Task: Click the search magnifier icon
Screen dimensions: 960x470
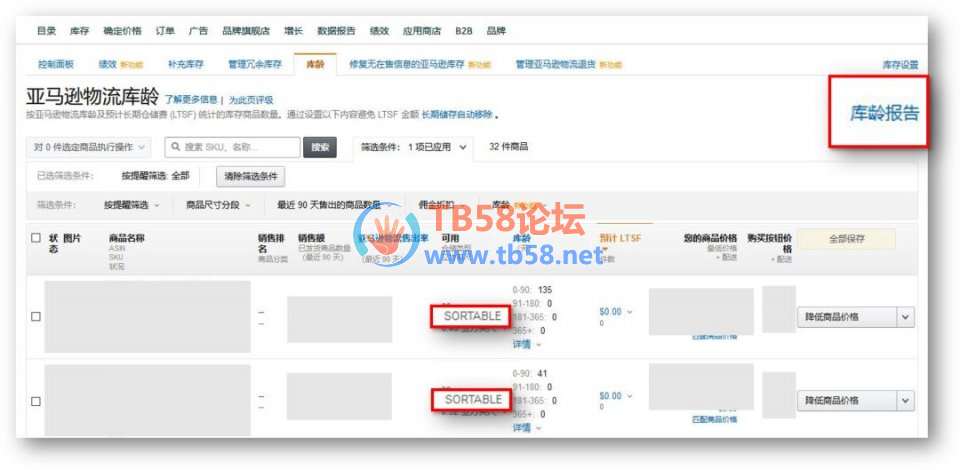Action: [x=176, y=147]
